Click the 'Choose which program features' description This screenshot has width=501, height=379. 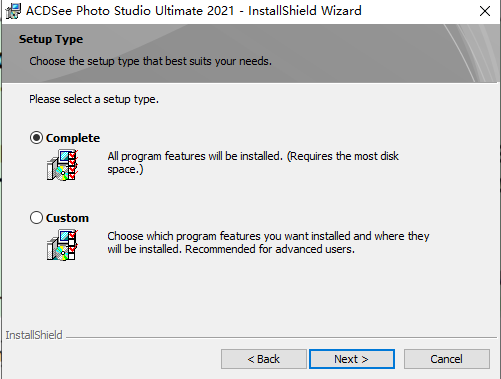click(268, 243)
